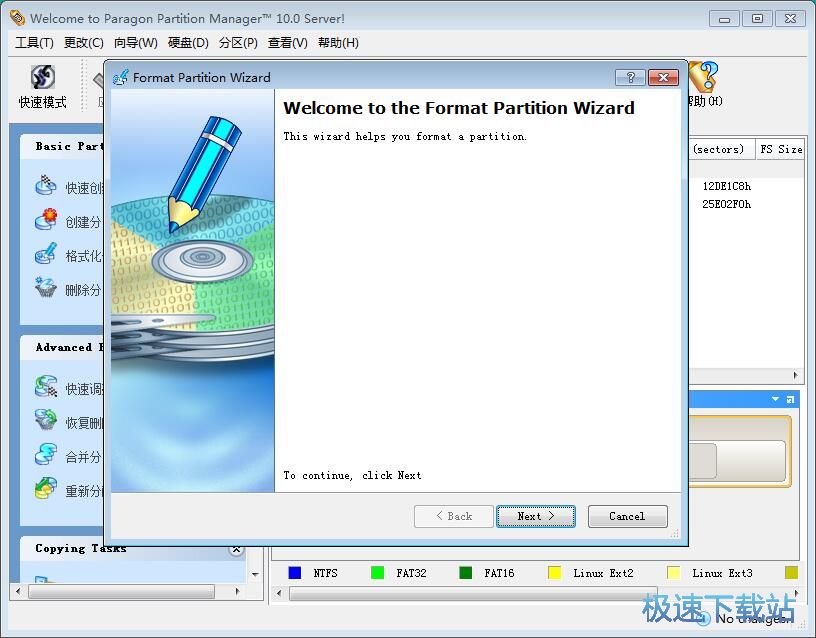
Task: Click the 快速模式 express mode toolbar icon
Action: point(43,77)
